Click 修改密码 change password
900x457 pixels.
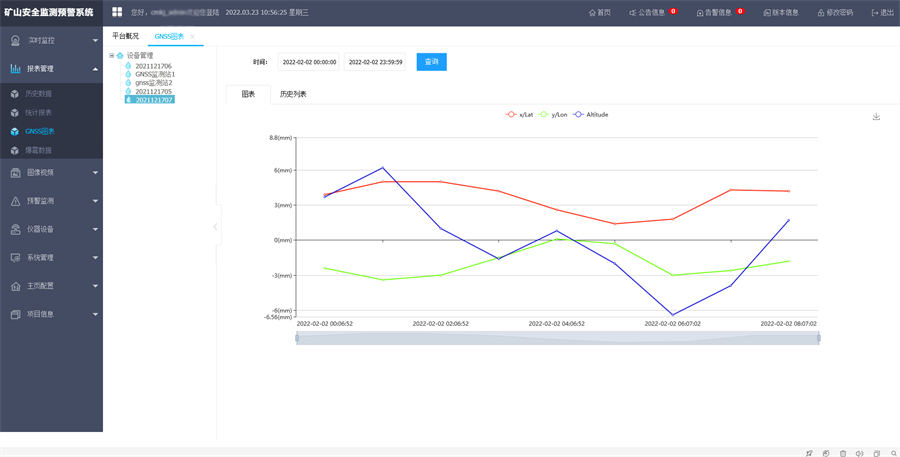tap(835, 13)
